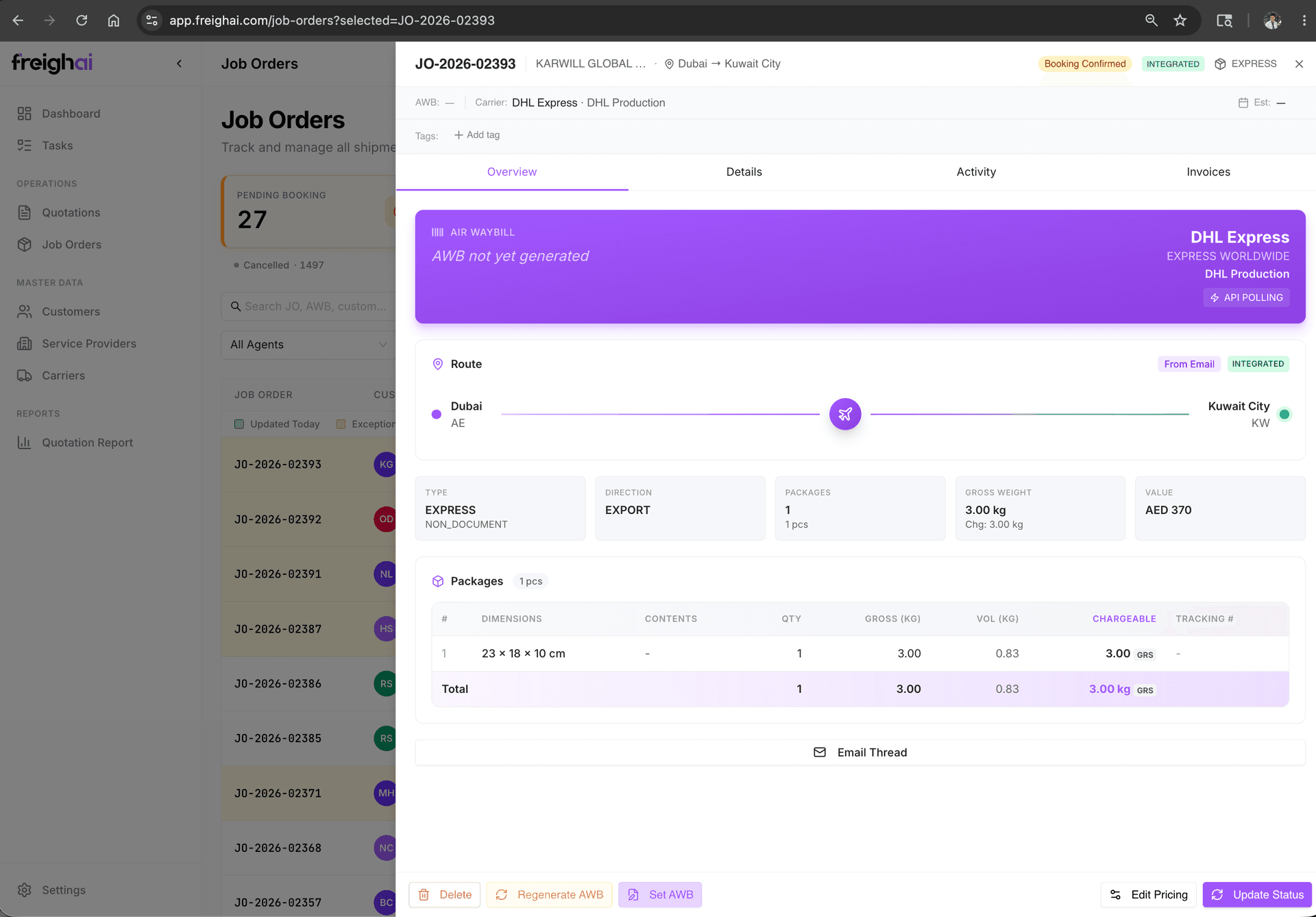The image size is (1316, 917).
Task: Click Regenerate AWB
Action: click(550, 895)
